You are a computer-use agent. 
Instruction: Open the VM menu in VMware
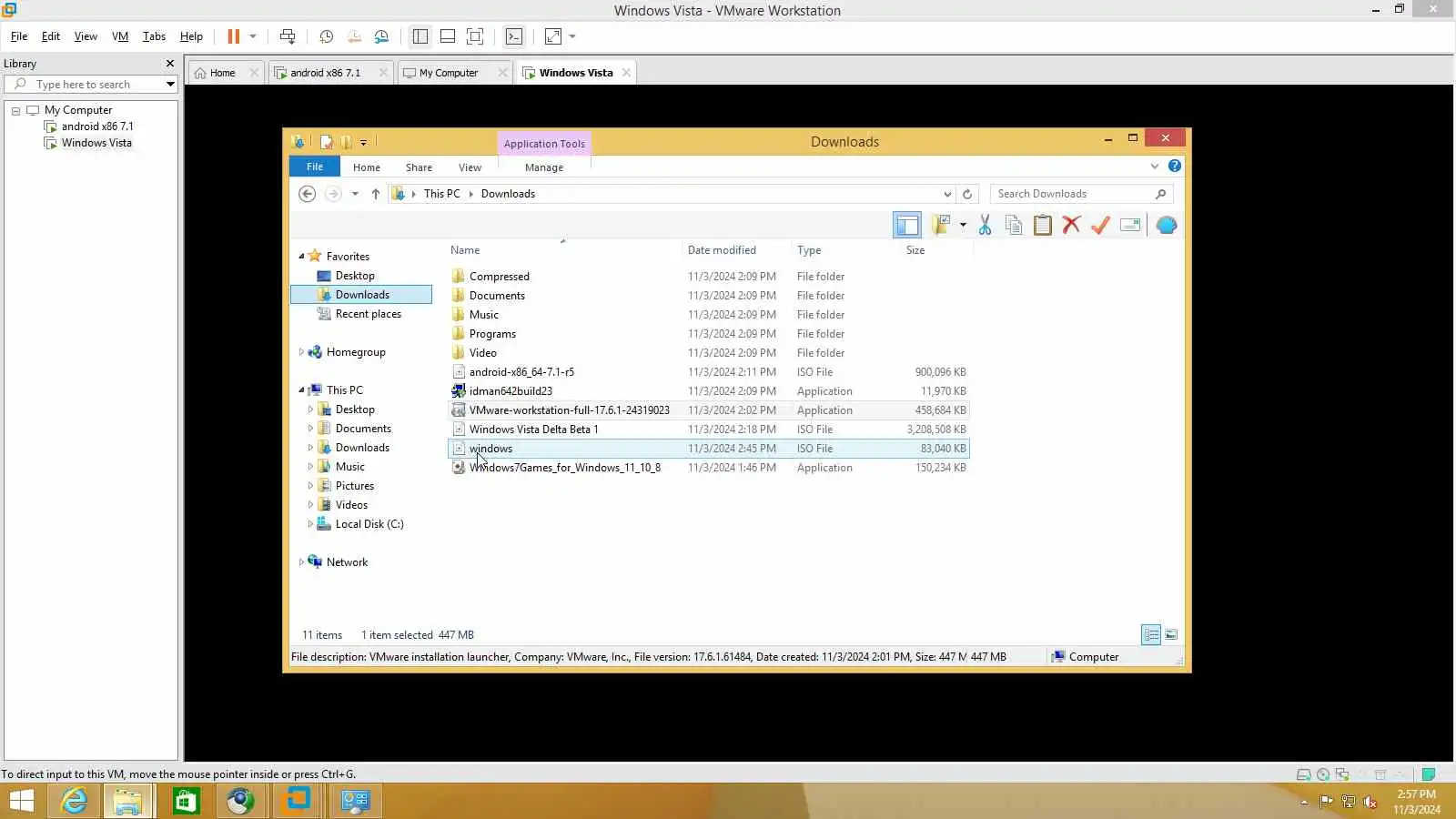tap(120, 36)
